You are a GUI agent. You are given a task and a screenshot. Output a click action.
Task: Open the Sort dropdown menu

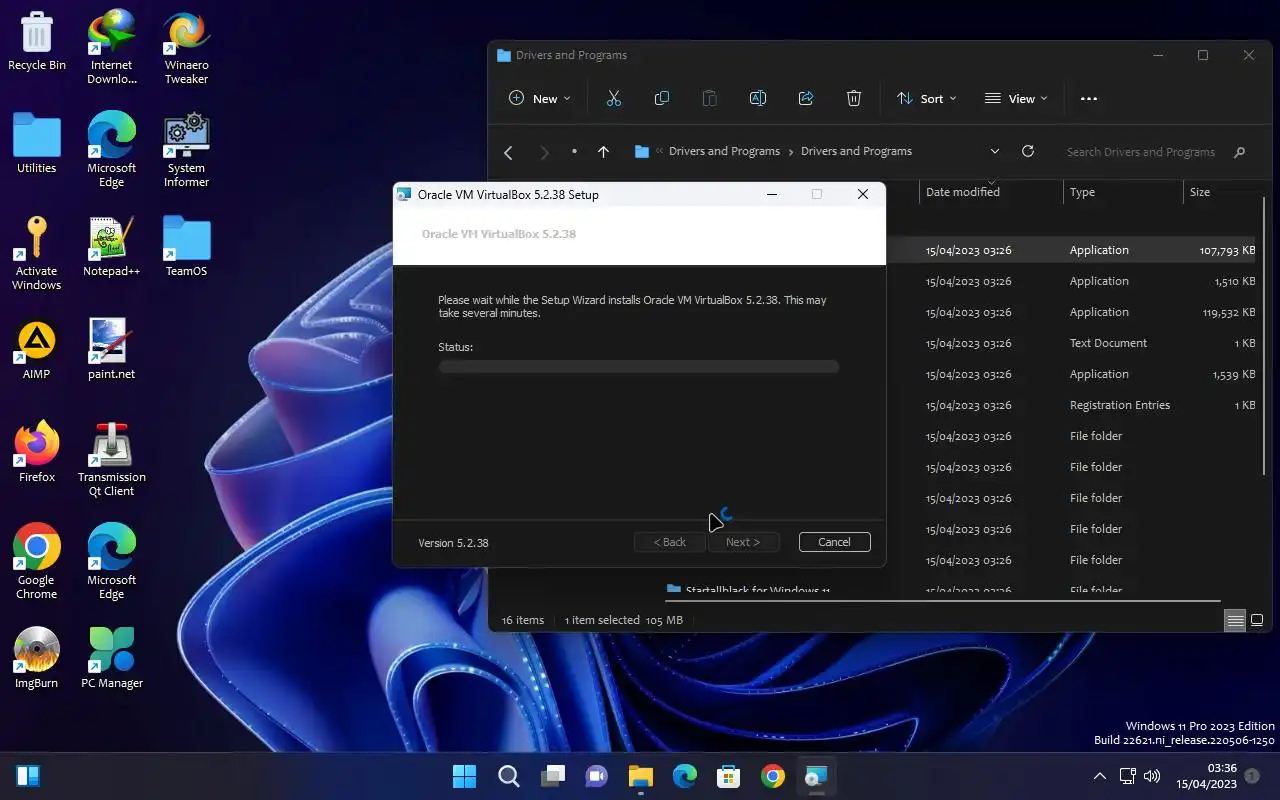pyautogui.click(x=927, y=98)
